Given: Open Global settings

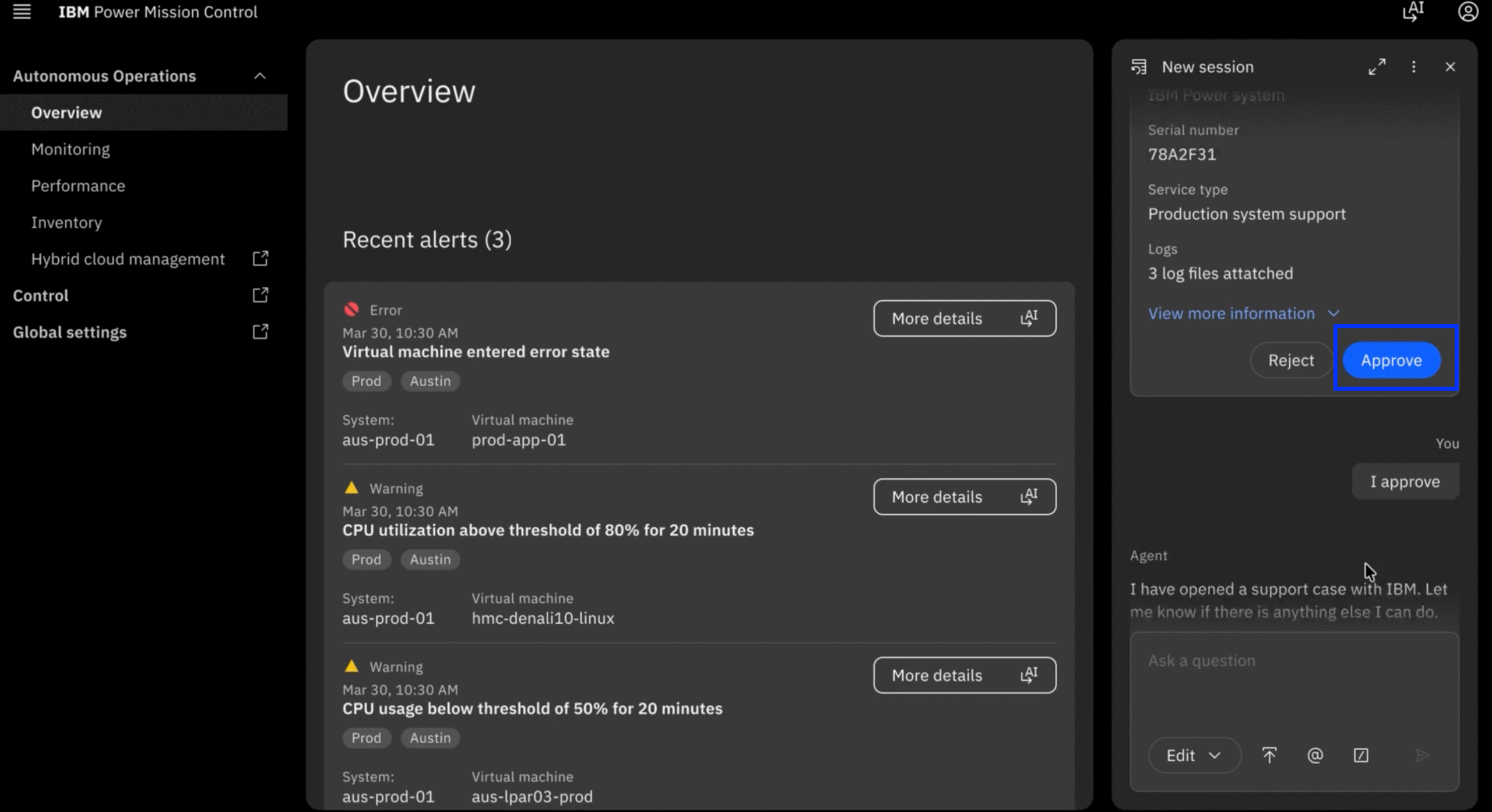Looking at the screenshot, I should (x=69, y=332).
